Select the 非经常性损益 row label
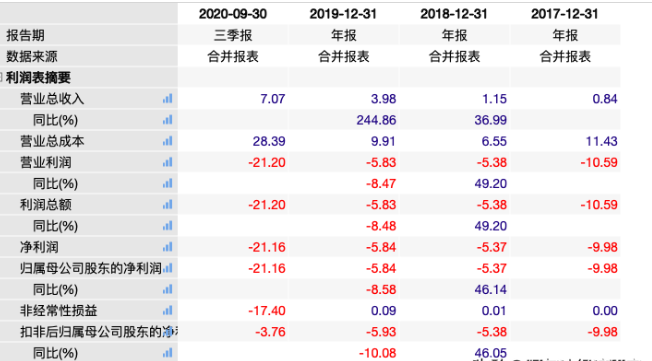This screenshot has width=652, height=361. pyautogui.click(x=58, y=310)
